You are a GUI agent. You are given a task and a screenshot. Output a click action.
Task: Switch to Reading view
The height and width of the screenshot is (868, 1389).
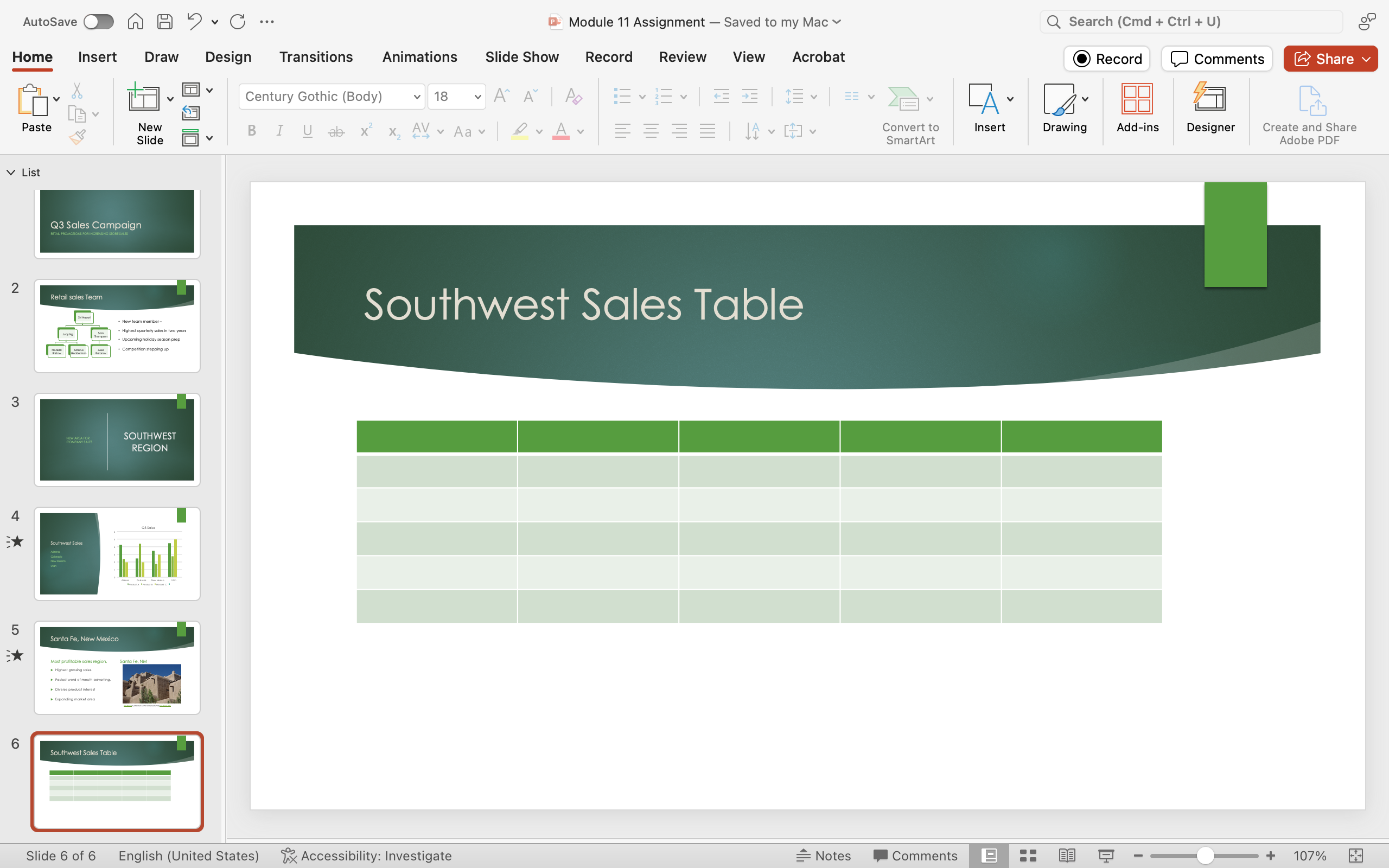tap(1067, 856)
